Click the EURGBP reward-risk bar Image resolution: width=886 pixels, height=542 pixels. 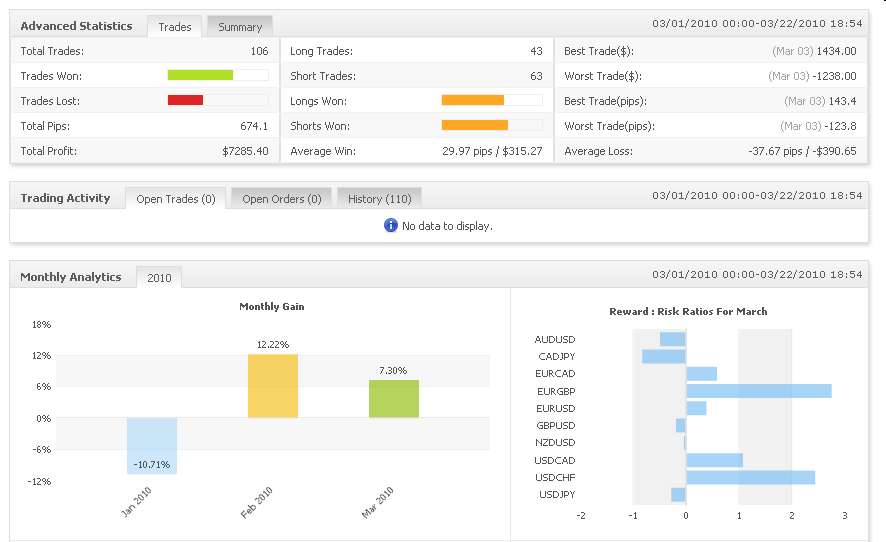coord(758,391)
